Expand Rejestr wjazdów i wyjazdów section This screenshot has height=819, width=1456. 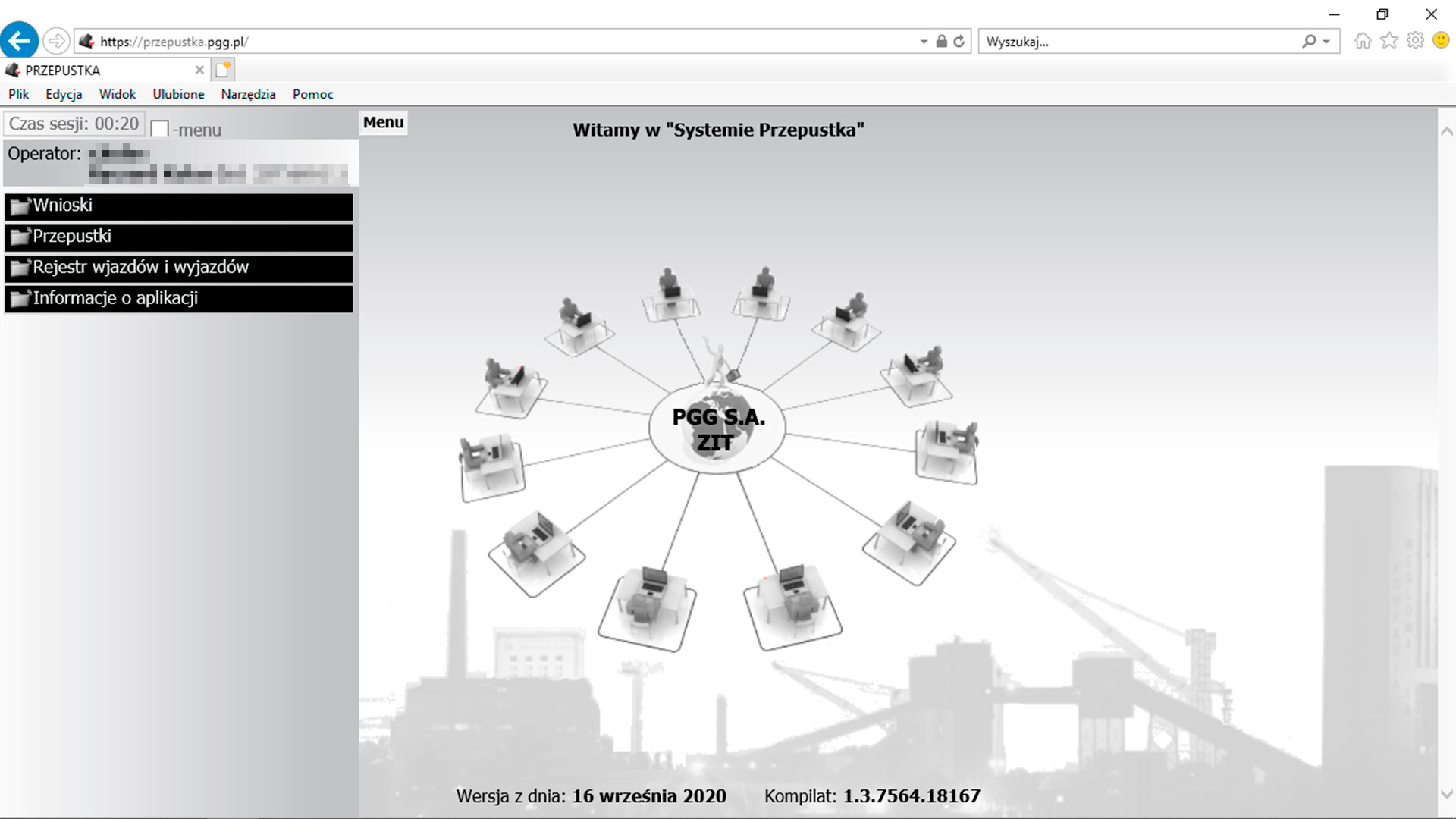tap(179, 268)
